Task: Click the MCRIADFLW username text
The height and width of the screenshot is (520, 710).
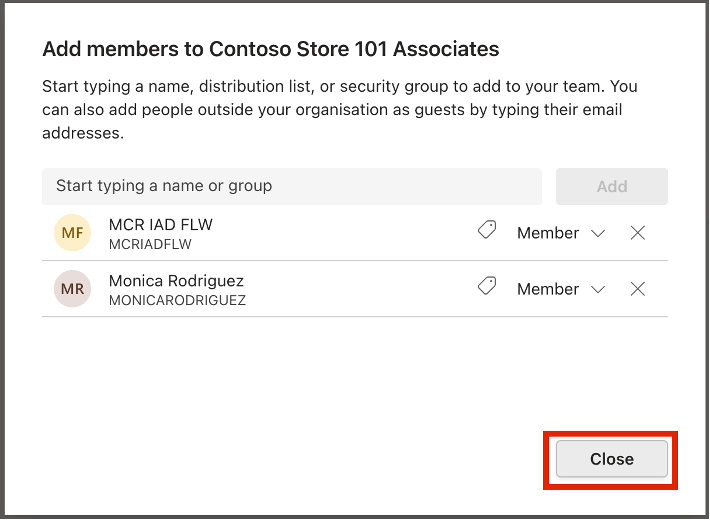Action: pos(150,244)
